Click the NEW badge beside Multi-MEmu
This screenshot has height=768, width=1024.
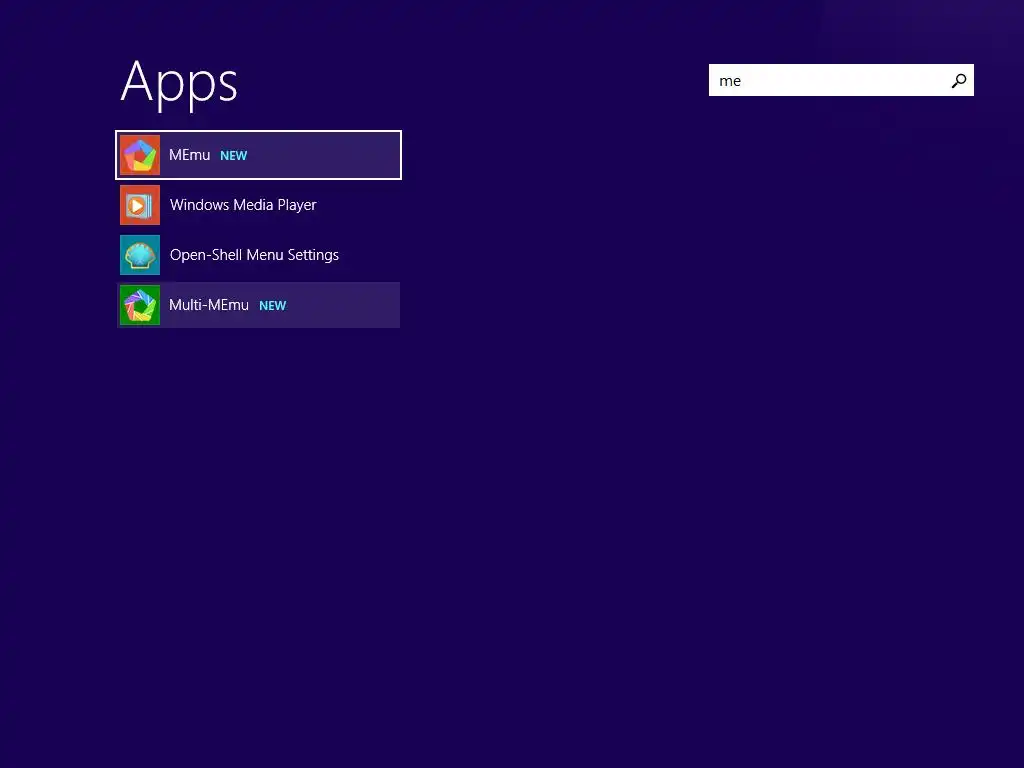point(273,306)
